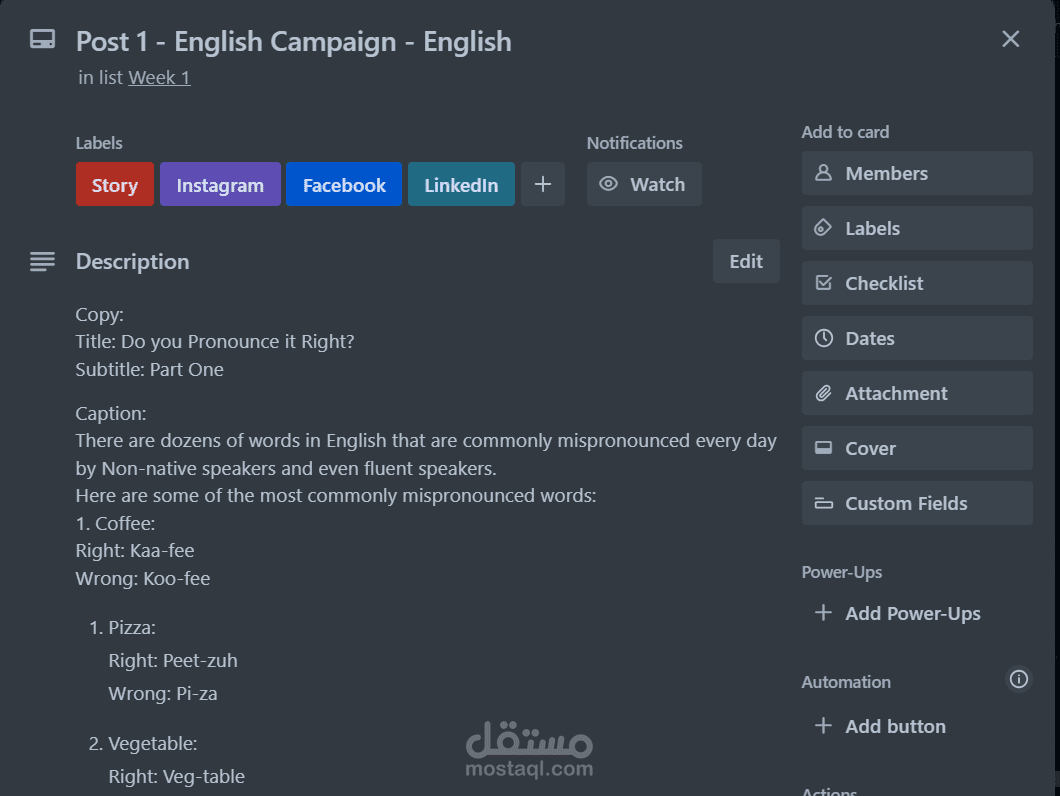
Task: Click the card title text
Action: 294,42
